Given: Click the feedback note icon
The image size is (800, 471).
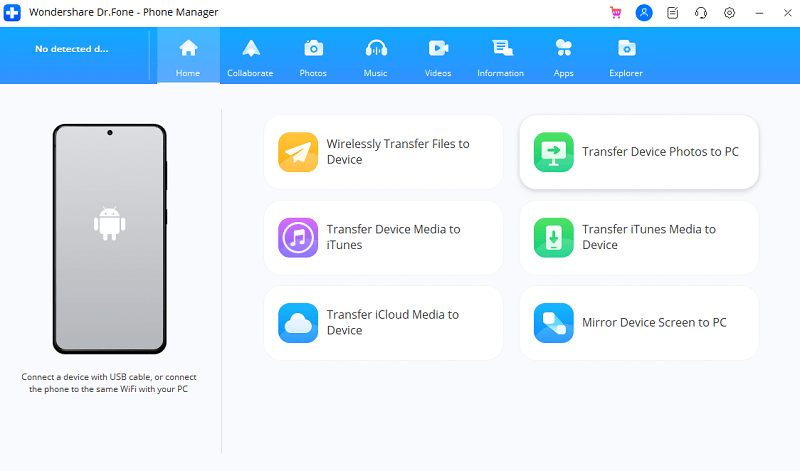Looking at the screenshot, I should pos(673,13).
